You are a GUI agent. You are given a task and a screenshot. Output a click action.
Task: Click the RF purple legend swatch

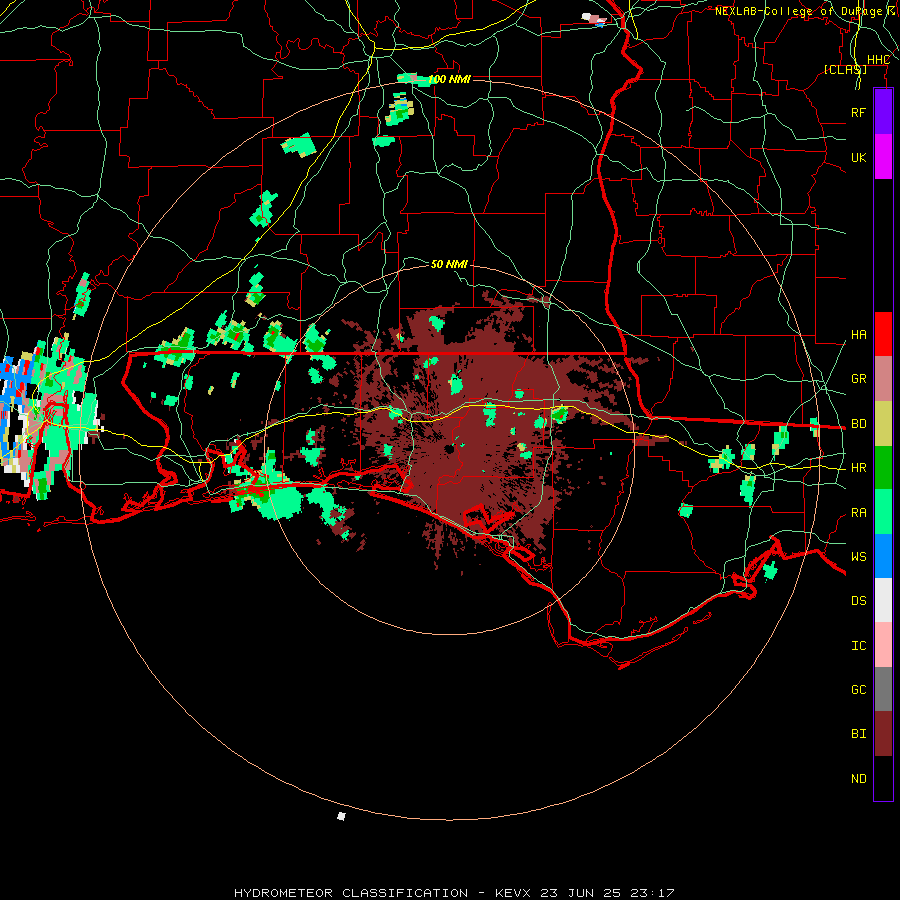(883, 112)
